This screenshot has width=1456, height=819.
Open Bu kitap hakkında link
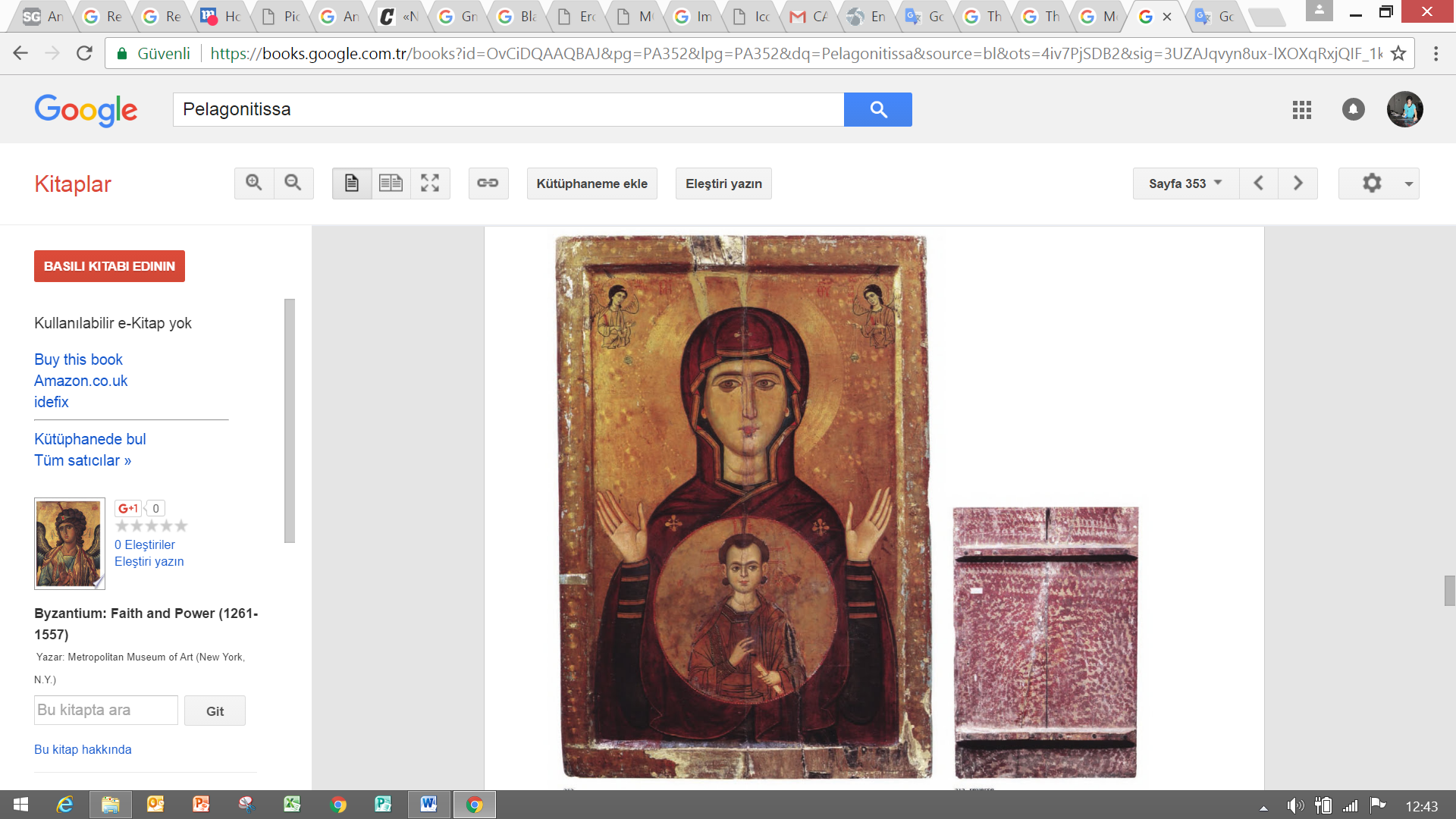pos(83,749)
